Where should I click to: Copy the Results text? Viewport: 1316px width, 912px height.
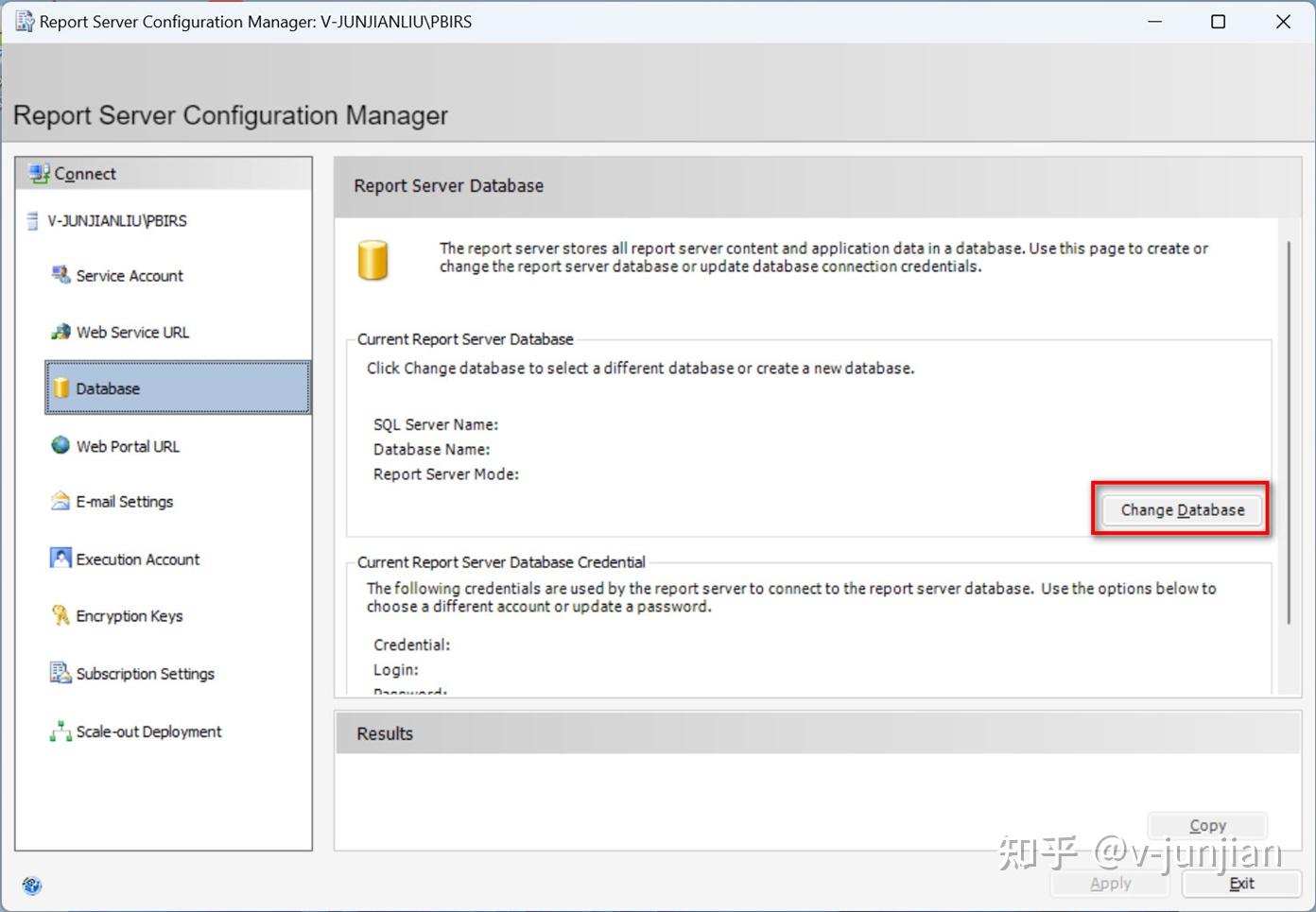pos(1207,824)
